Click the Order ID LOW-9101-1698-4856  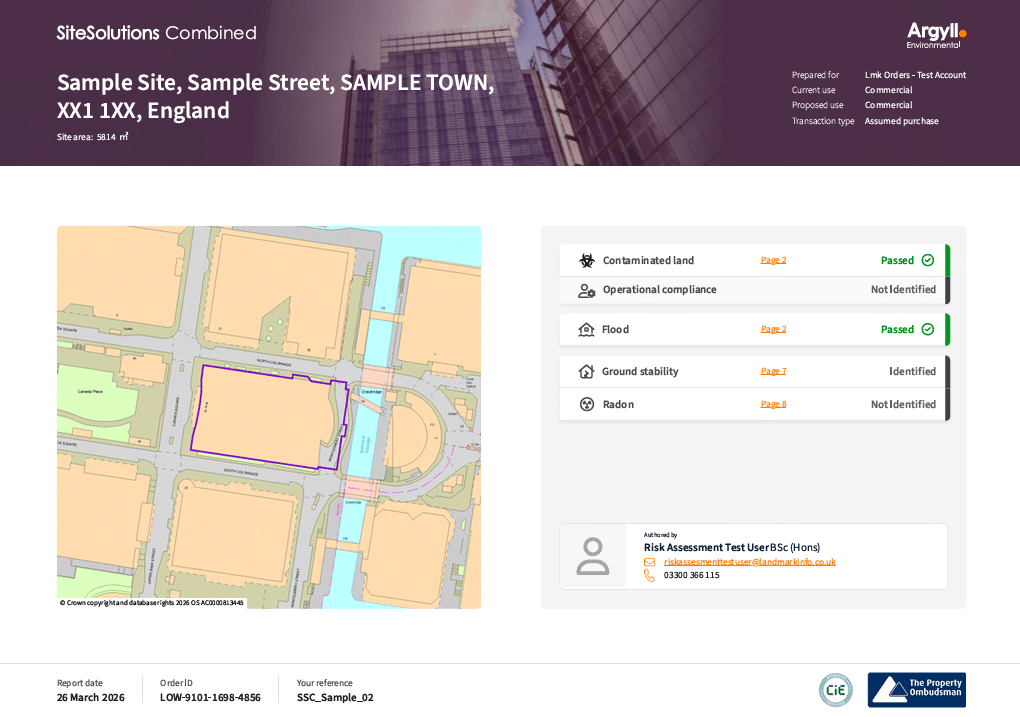[210, 698]
